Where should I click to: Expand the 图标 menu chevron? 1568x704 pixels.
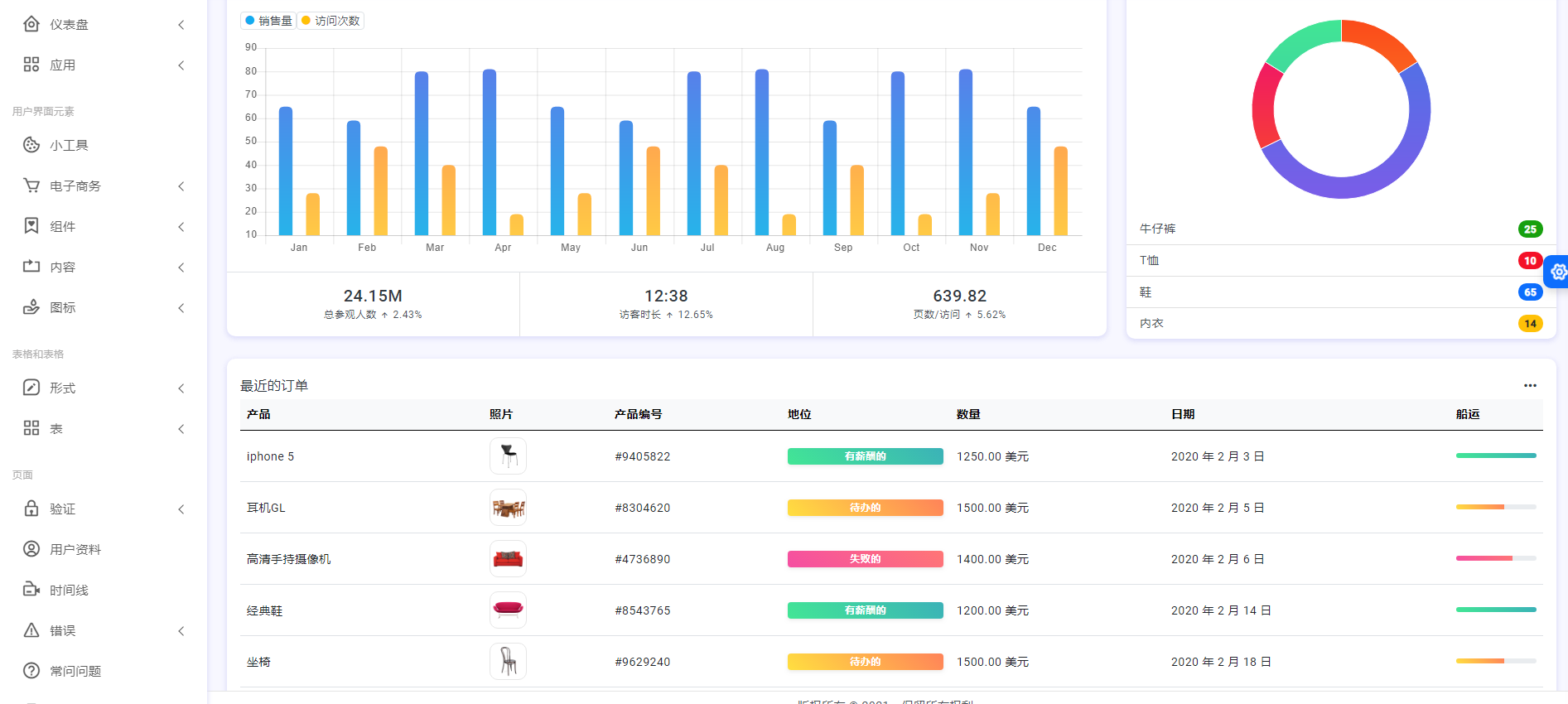pos(181,308)
